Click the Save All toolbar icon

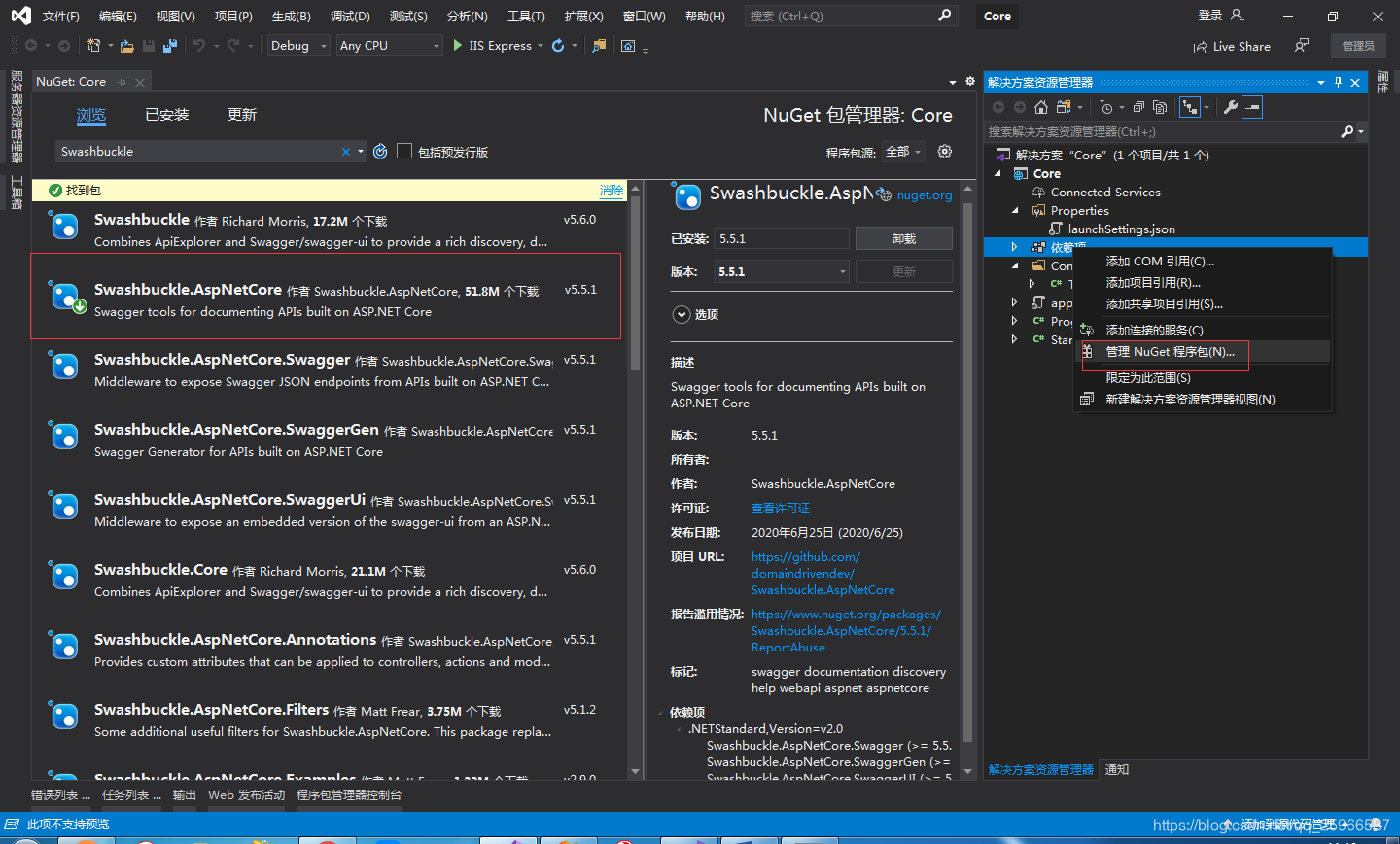170,46
